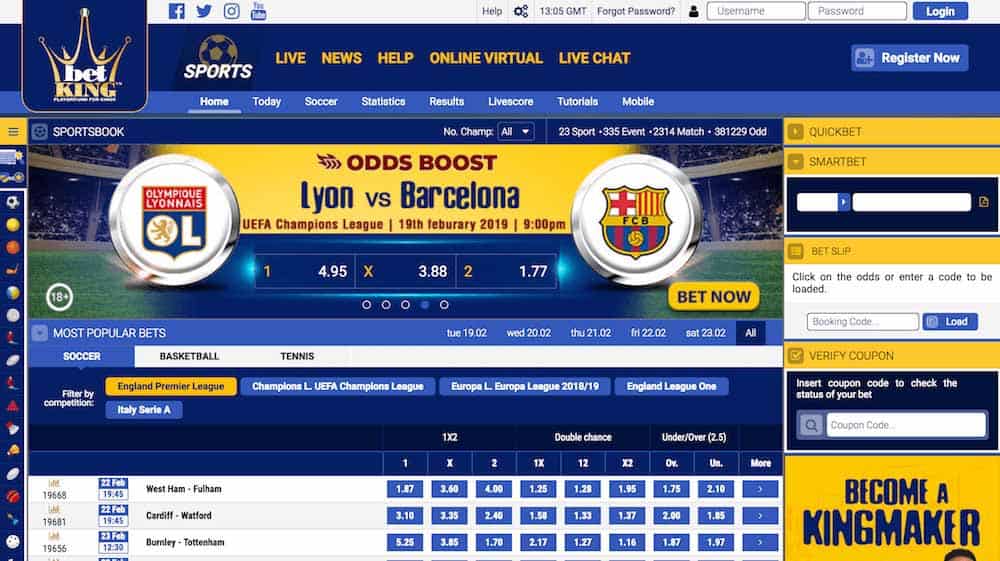Click the Booking Code input field
Screen dimensions: 1000x561
click(x=863, y=322)
